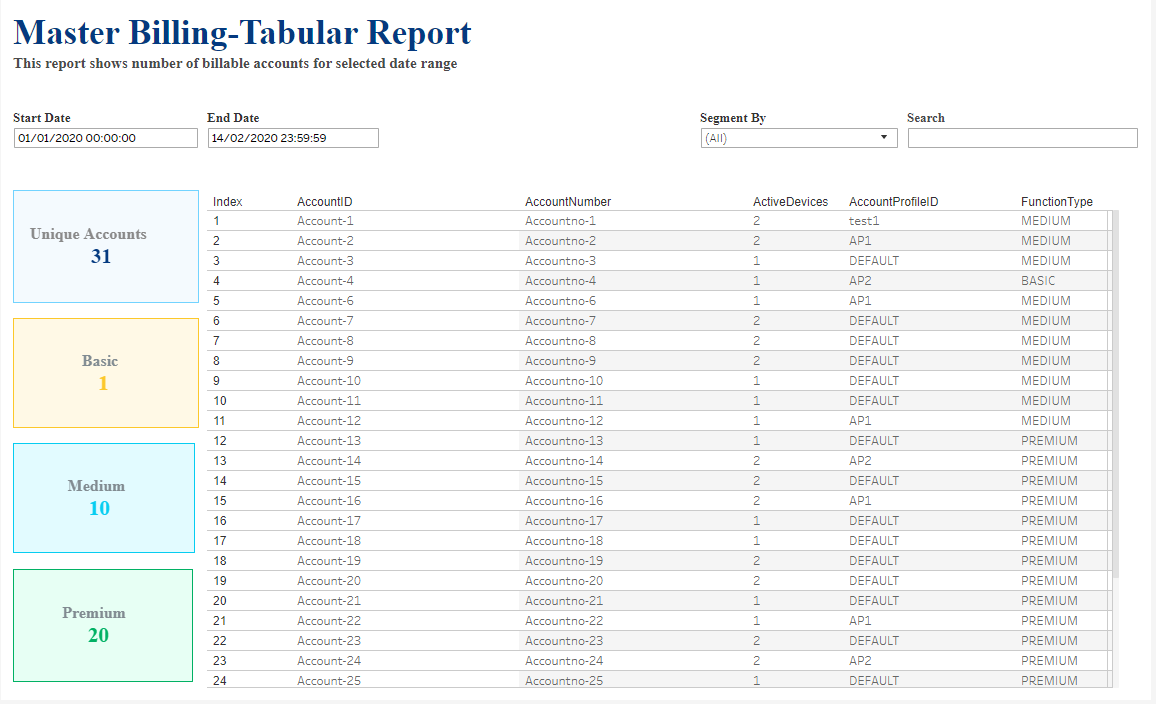Focus the Search text box

(1022, 138)
